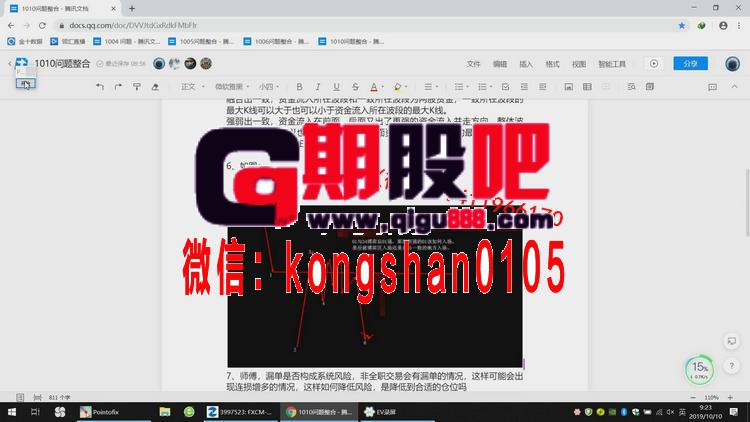Click the increase indent icon

[x=542, y=87]
